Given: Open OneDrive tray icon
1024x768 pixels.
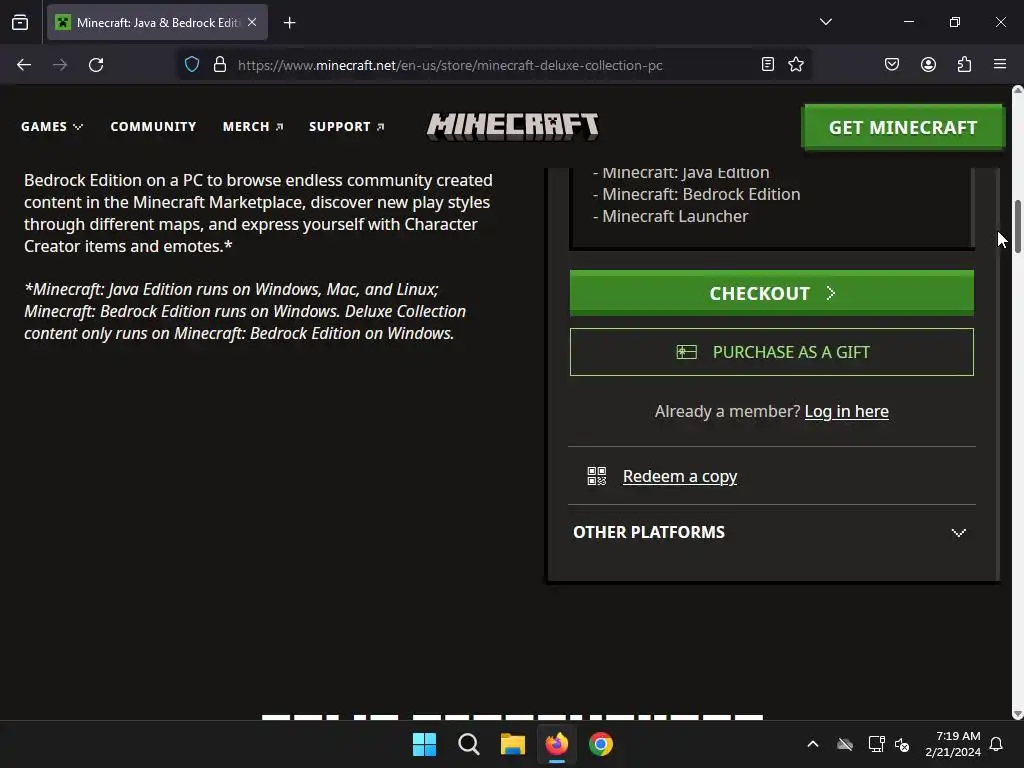Looking at the screenshot, I should [x=845, y=744].
